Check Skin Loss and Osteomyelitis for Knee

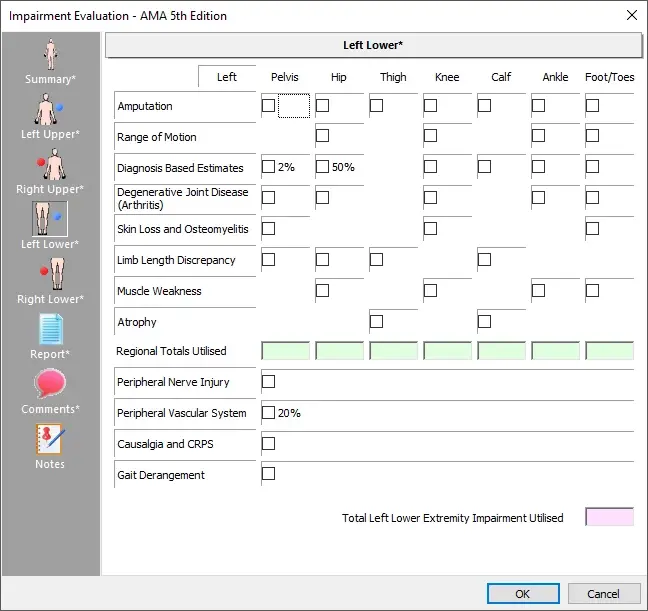pyautogui.click(x=430, y=229)
